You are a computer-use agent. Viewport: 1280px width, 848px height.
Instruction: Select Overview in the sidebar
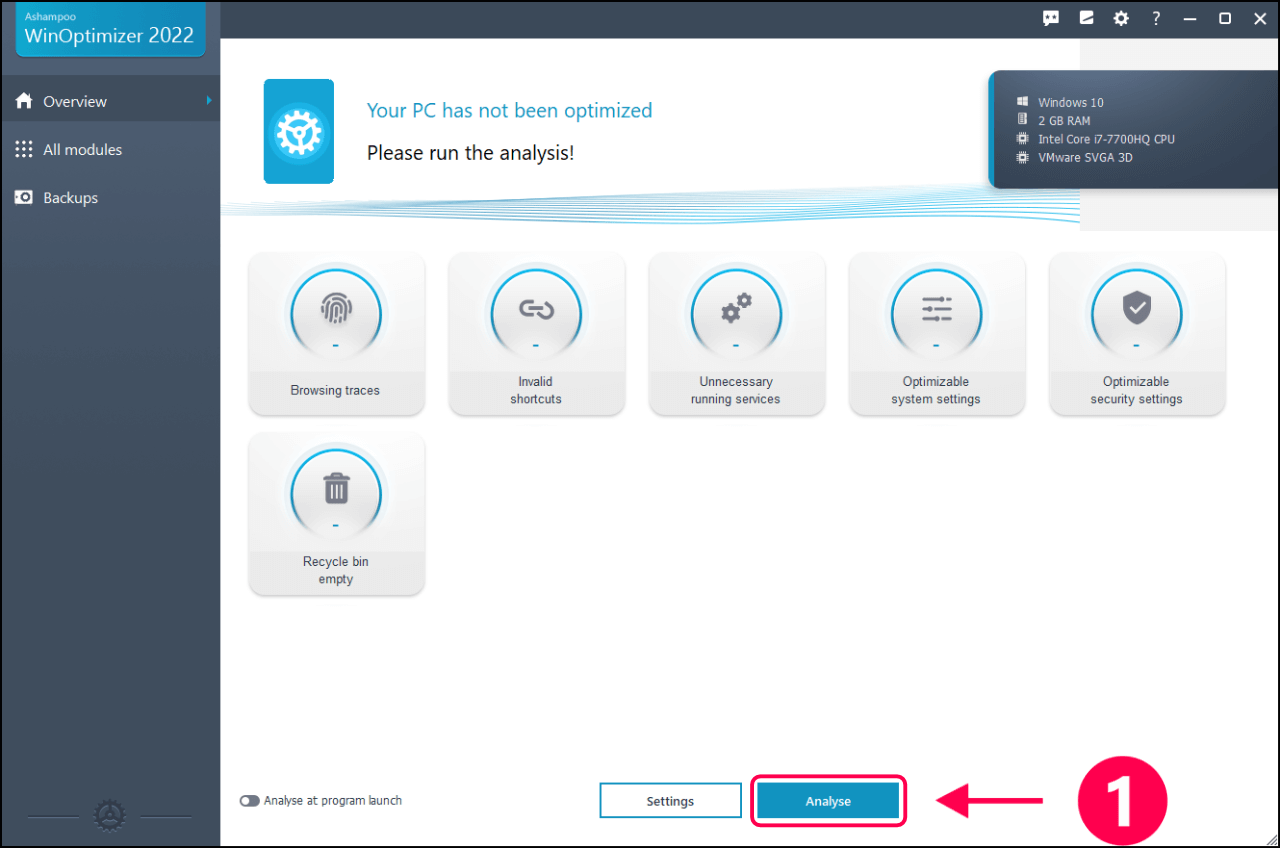tap(110, 101)
